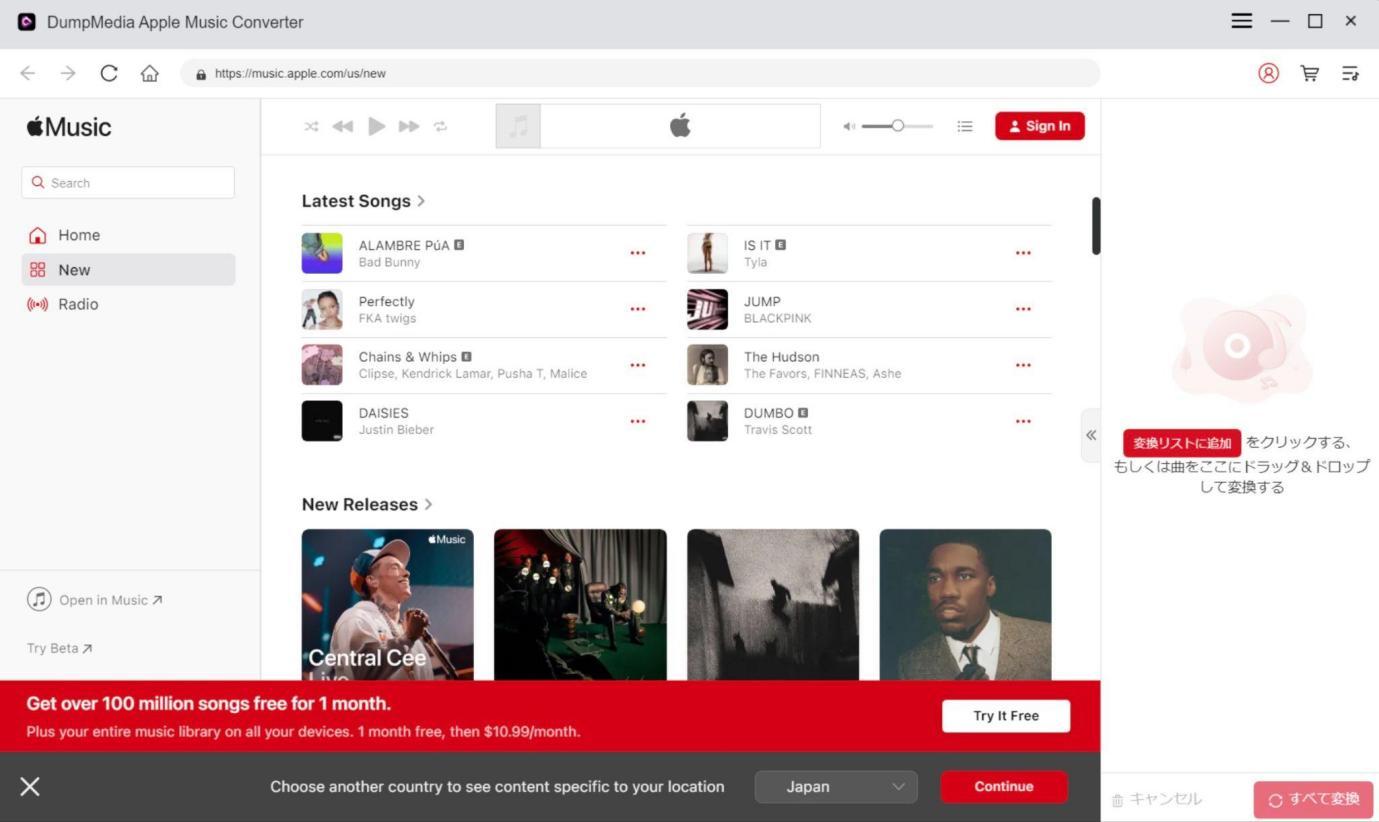
Task: Click Open in Music link
Action: (95, 600)
